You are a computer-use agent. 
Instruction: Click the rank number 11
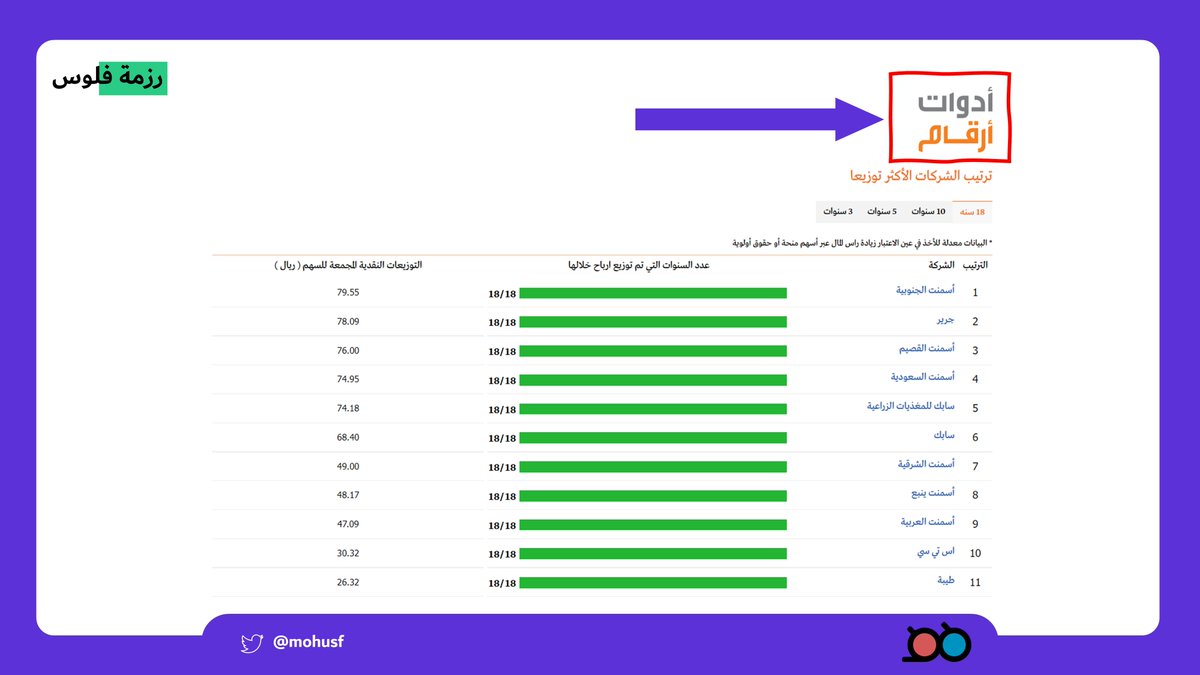click(975, 582)
